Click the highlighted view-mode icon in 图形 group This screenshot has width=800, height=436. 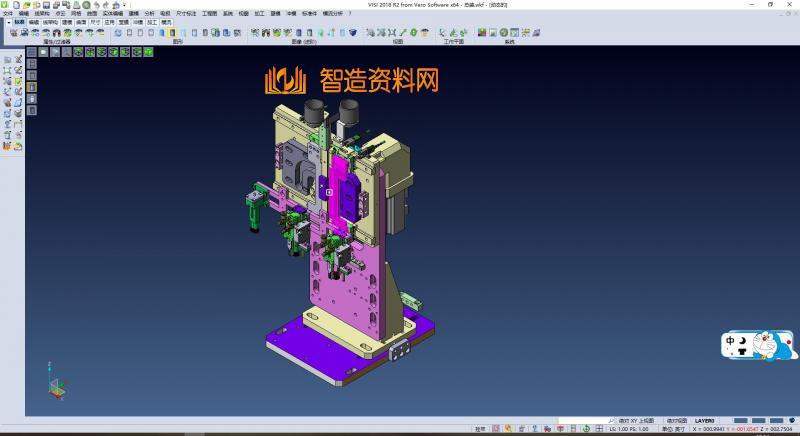pos(171,33)
